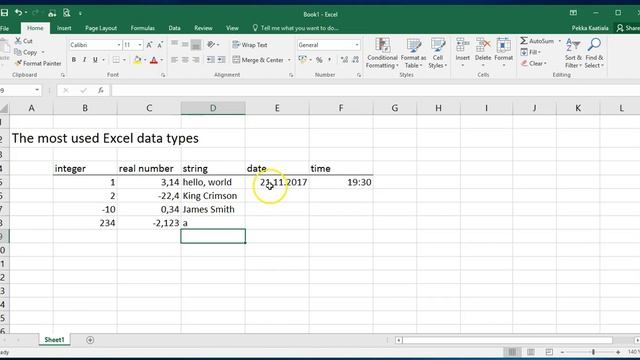
Task: Click Increase Font Size icon
Action: [149, 45]
